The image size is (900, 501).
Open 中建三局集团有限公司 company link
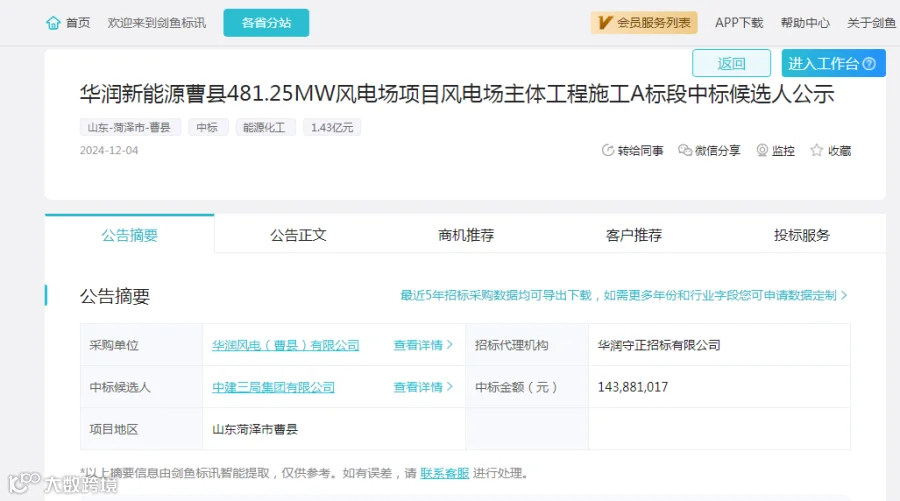click(x=273, y=387)
